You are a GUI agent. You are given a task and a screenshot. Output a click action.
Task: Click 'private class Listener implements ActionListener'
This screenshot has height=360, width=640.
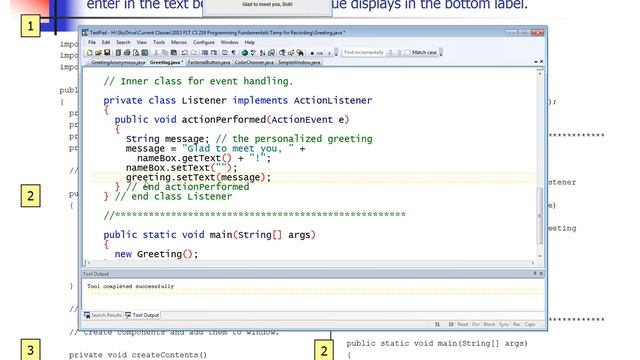(x=238, y=100)
